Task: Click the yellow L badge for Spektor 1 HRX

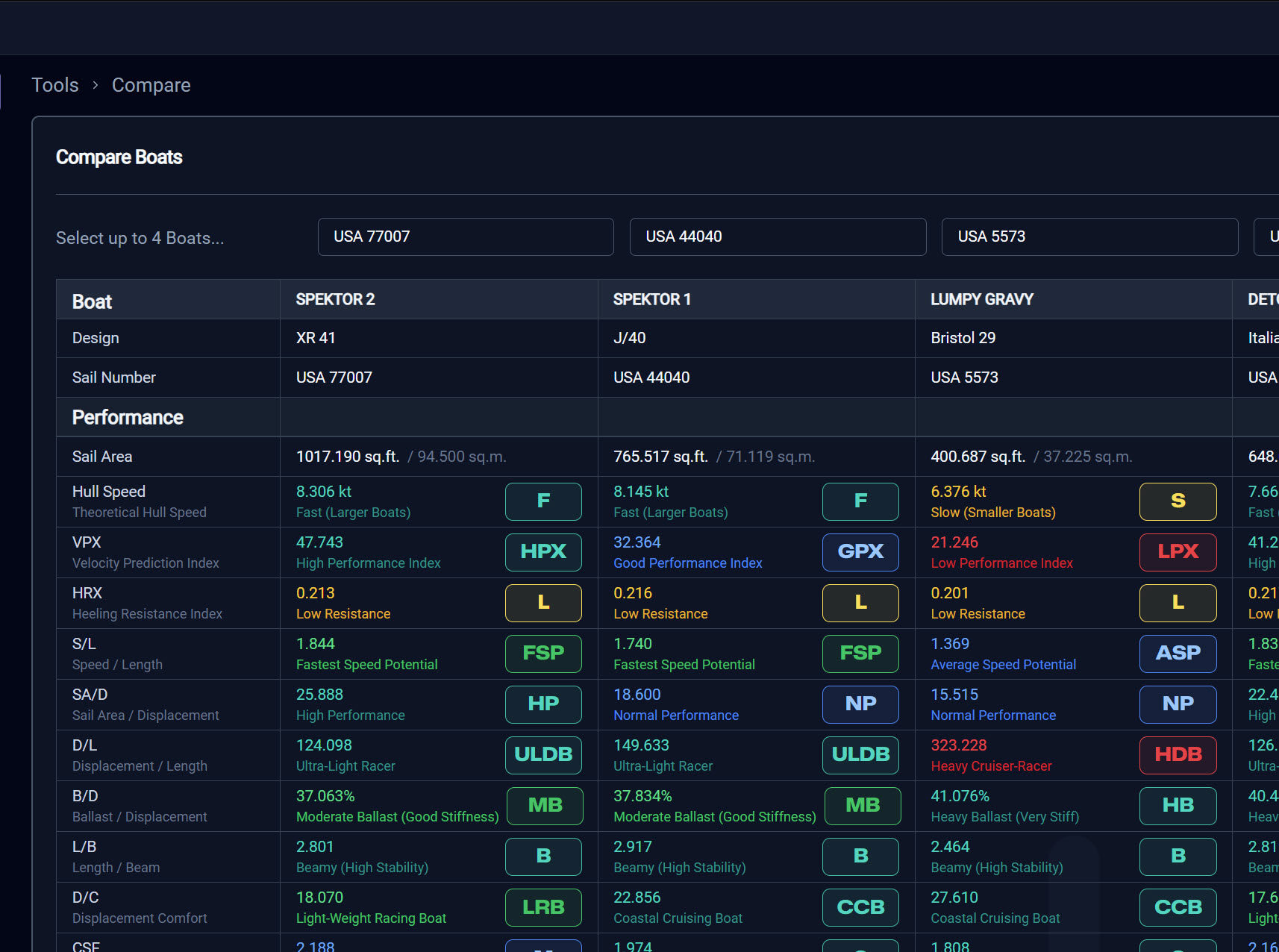Action: click(860, 603)
